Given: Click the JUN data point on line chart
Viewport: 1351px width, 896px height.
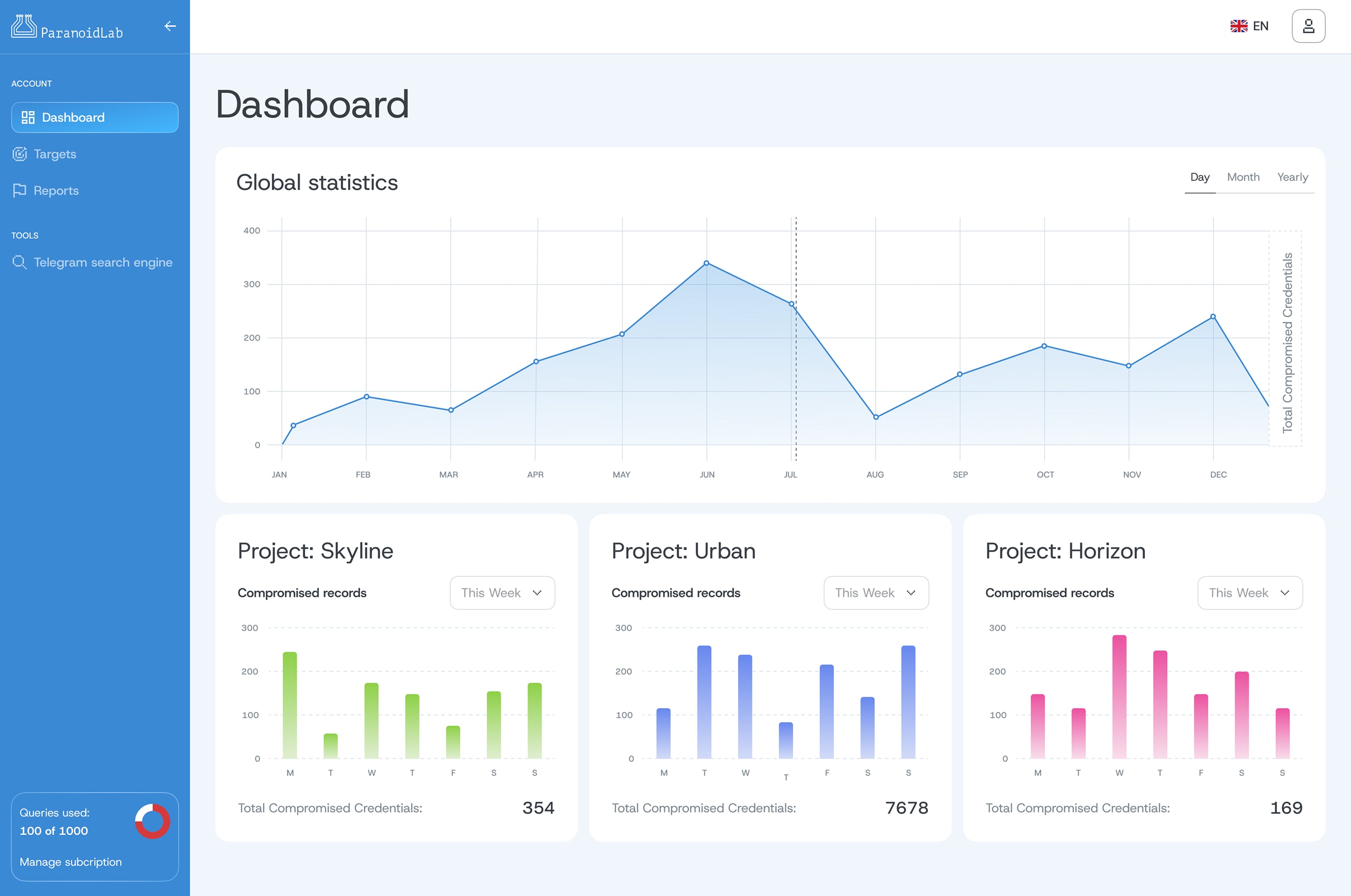Looking at the screenshot, I should [707, 263].
